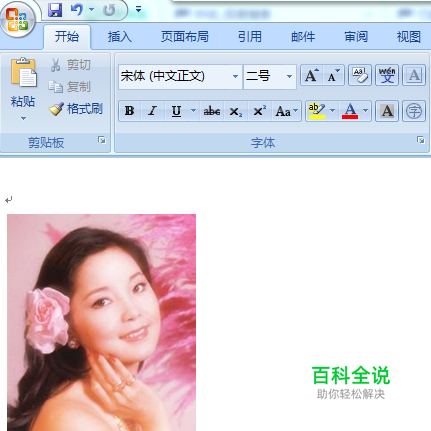This screenshot has height=431, width=431.
Task: Toggle underline formatting
Action: point(176,111)
